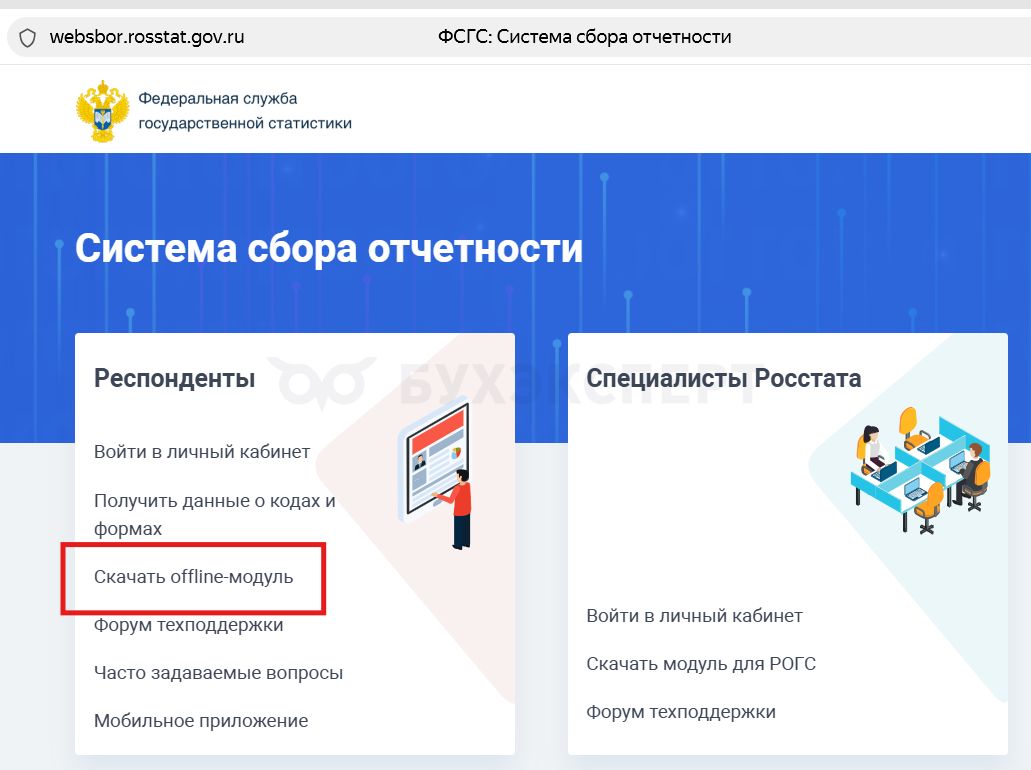Click the 'Специалисты Росстата' card heading
The image size is (1031, 770).
point(724,378)
